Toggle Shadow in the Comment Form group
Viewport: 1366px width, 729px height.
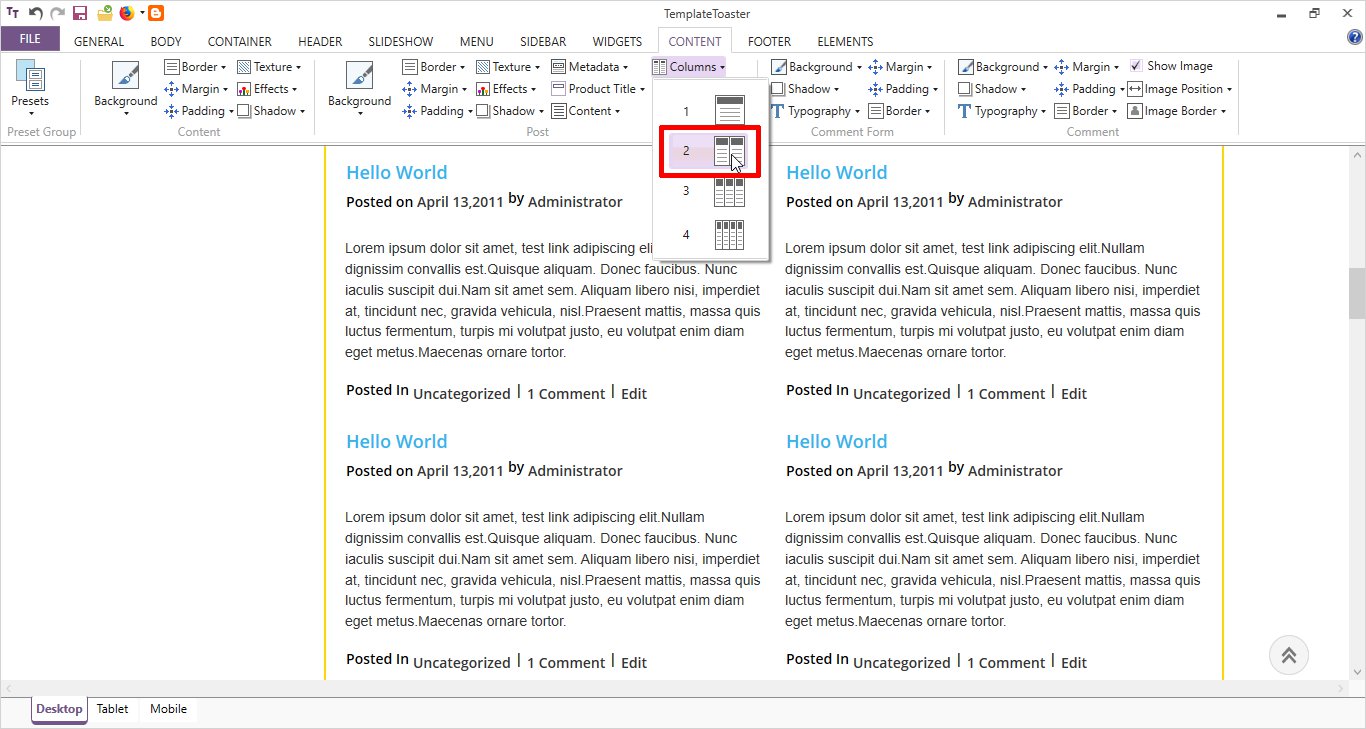tap(778, 89)
